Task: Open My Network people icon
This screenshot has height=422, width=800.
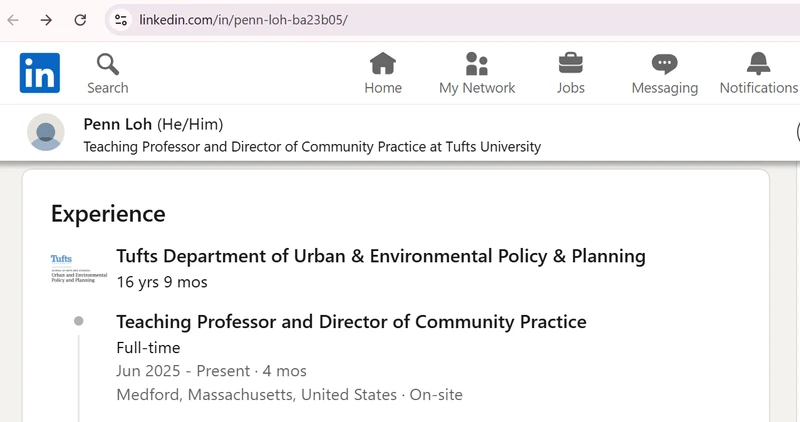Action: (x=477, y=64)
